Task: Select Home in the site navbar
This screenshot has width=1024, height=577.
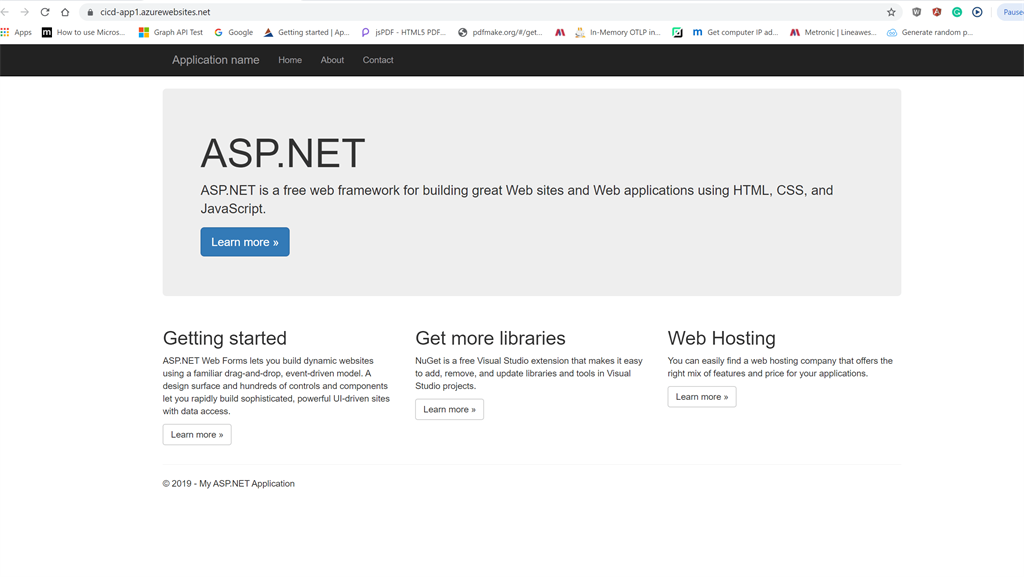Action: [x=289, y=60]
